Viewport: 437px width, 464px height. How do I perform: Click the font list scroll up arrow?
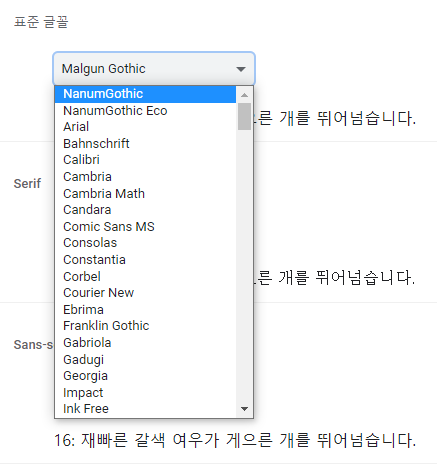244,95
